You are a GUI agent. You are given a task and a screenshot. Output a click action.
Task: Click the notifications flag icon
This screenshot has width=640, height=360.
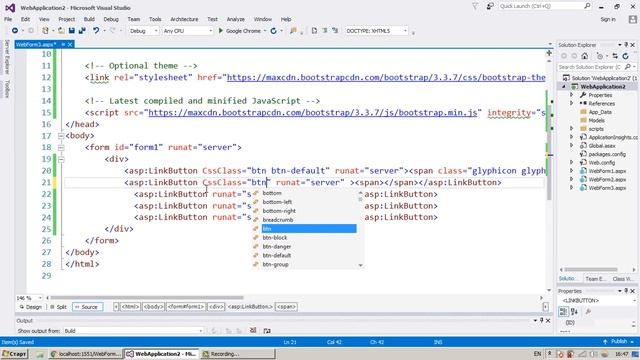pyautogui.click(x=475, y=6)
